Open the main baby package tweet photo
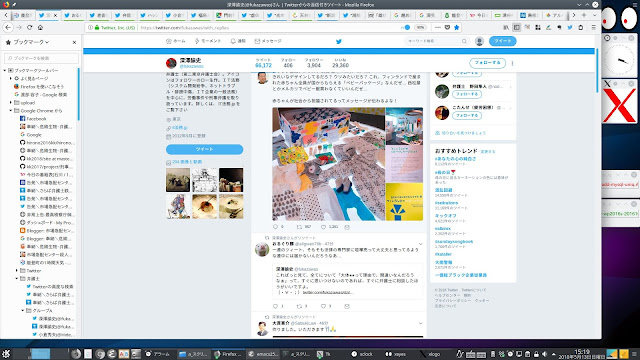 click(x=329, y=164)
